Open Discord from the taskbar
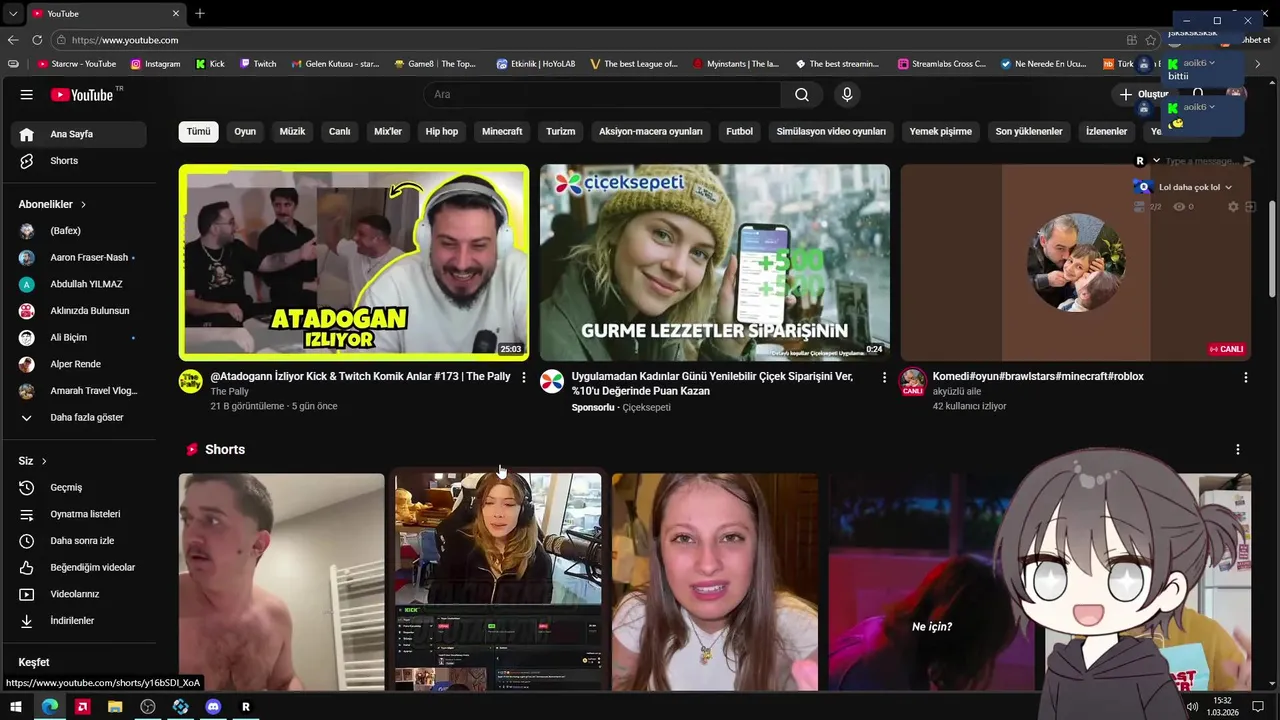The image size is (1280, 720). click(x=213, y=707)
